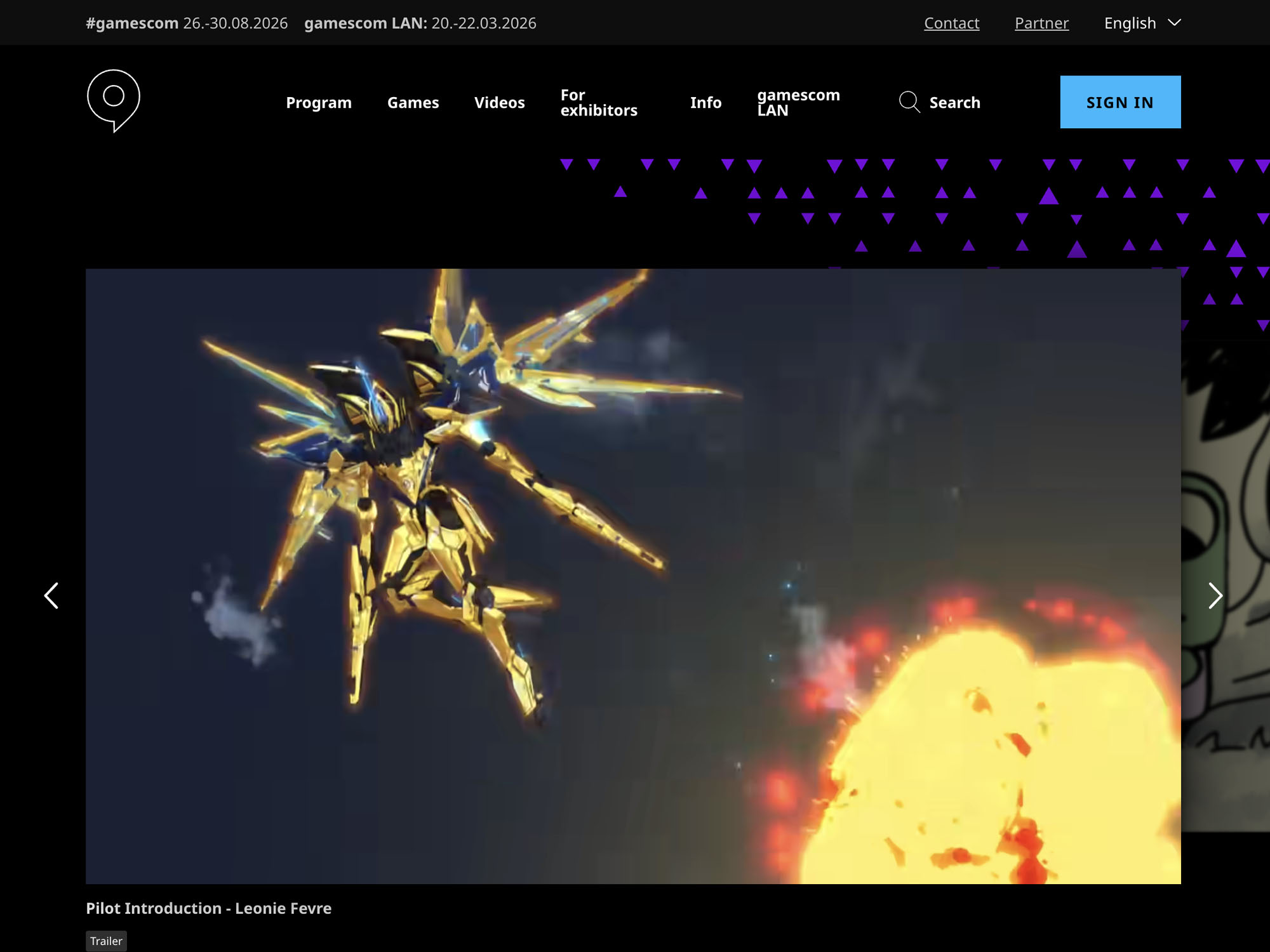Select the Trailer tag
The width and height of the screenshot is (1270, 952).
[106, 941]
